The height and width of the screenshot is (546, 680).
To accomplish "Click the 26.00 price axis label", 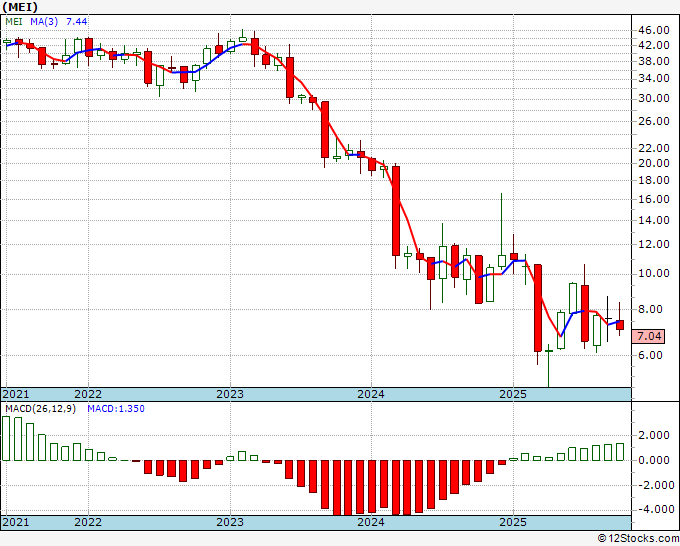I will (x=654, y=121).
